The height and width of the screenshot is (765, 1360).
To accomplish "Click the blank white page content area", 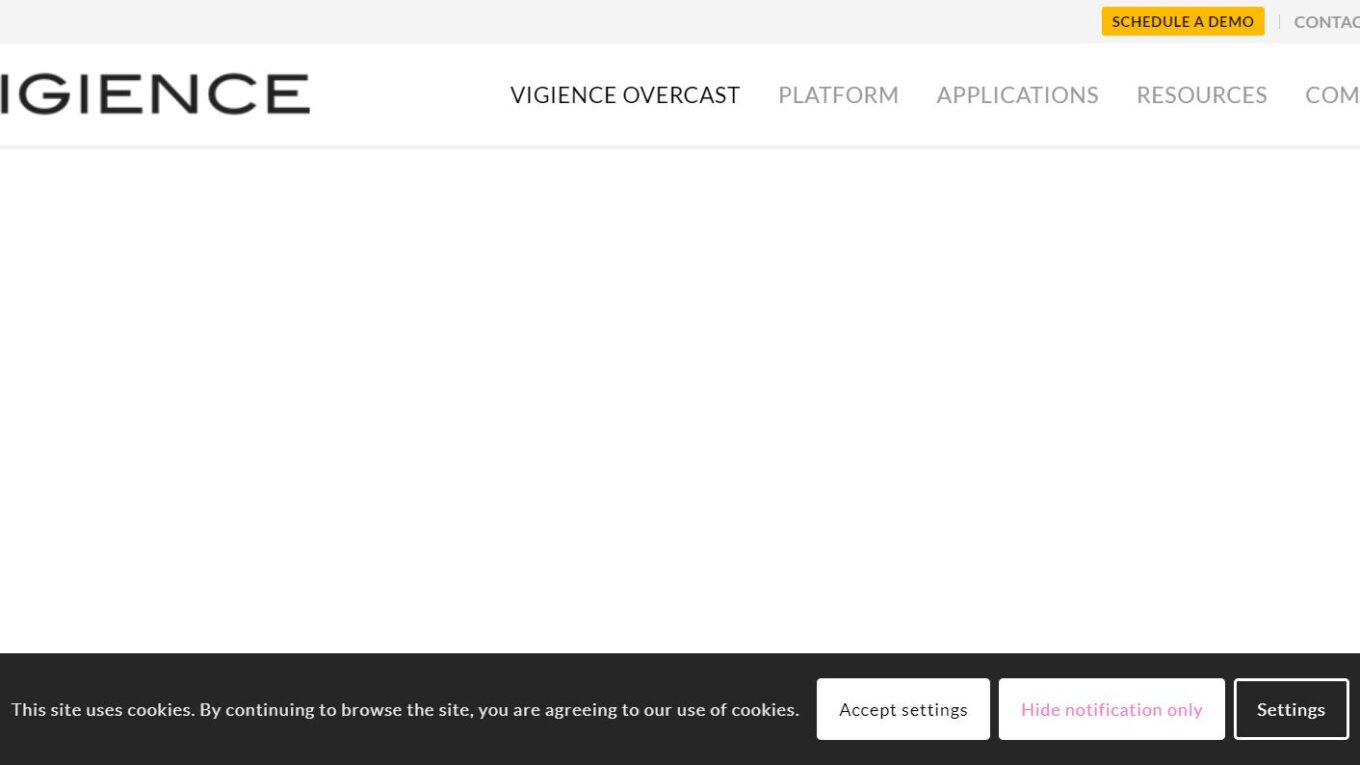I will tap(680, 400).
